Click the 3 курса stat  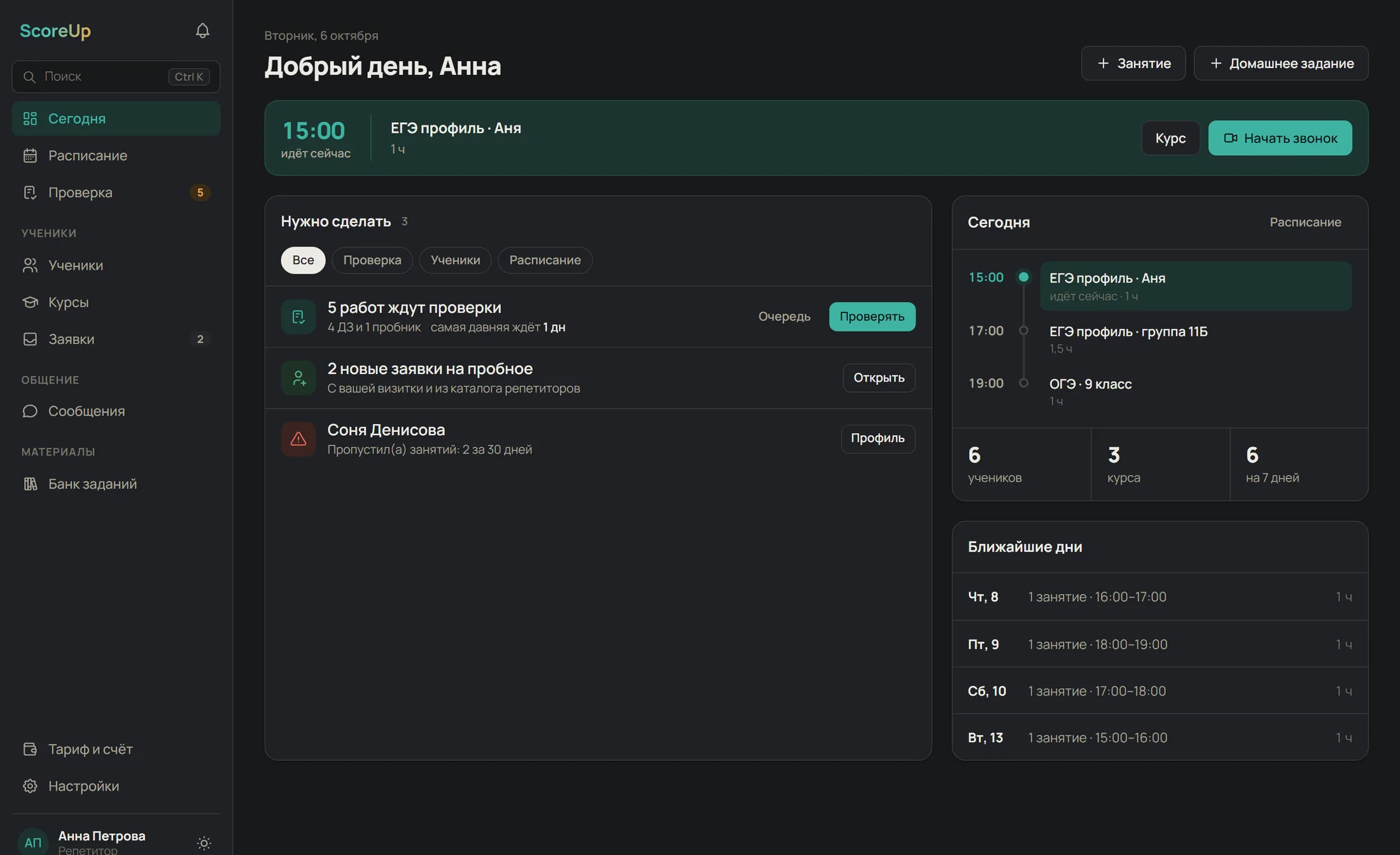1161,464
